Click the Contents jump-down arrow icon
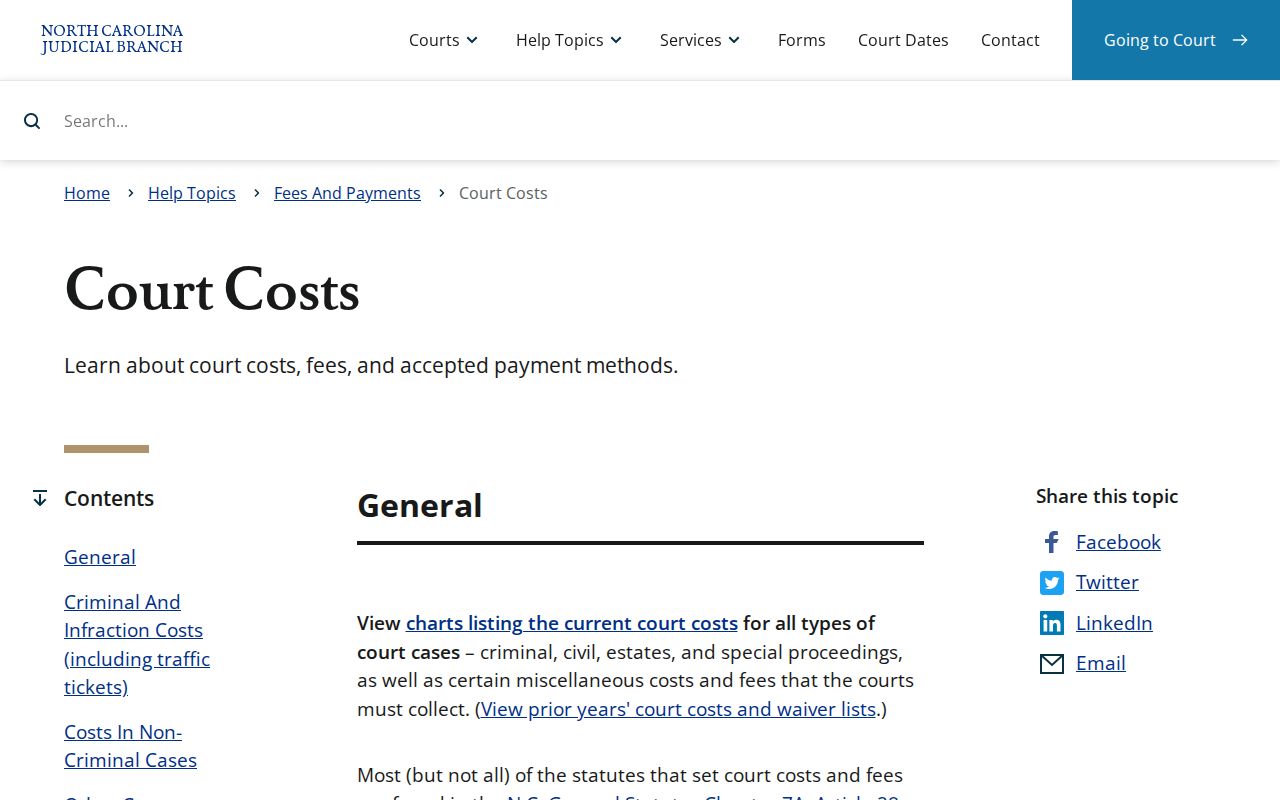The image size is (1280, 800). click(x=40, y=498)
